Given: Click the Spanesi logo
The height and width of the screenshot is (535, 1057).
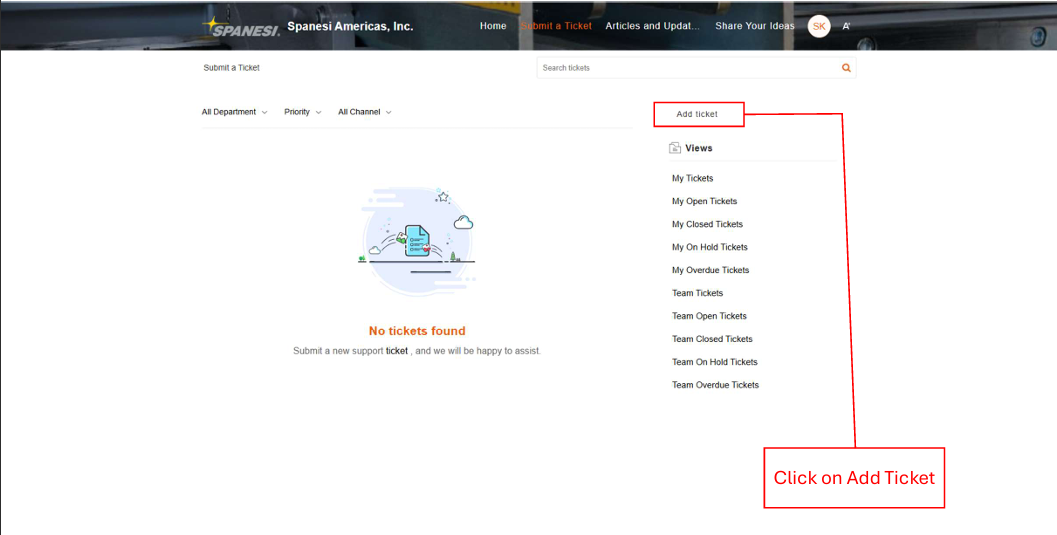Looking at the screenshot, I should pos(241,27).
